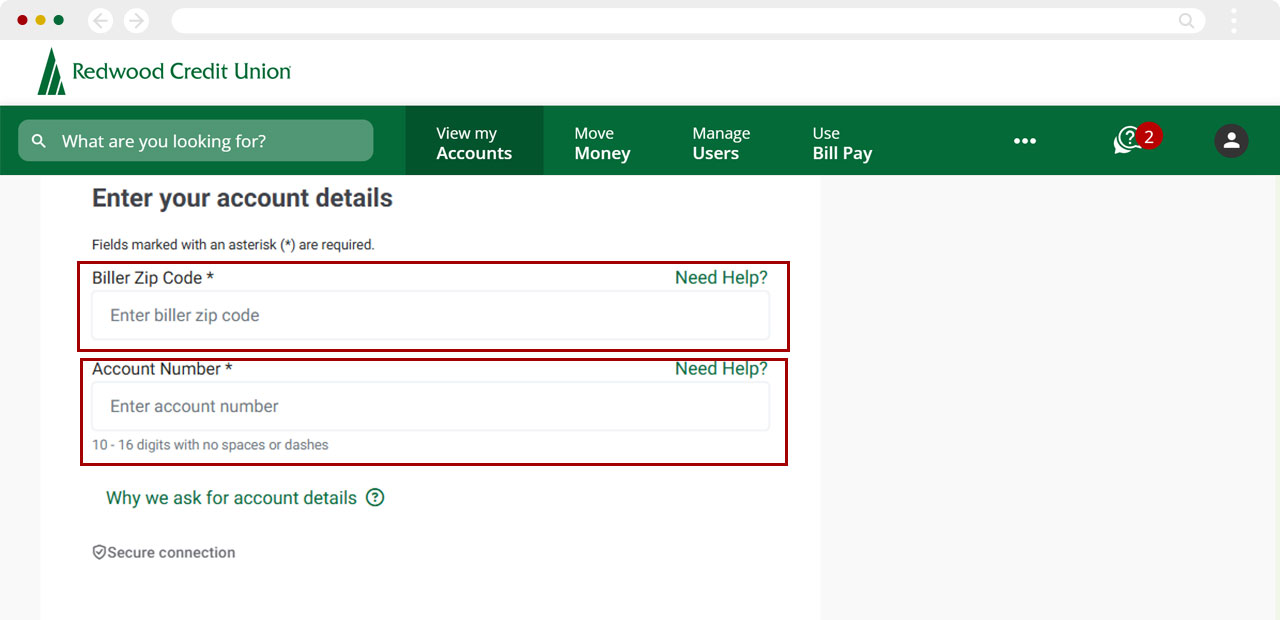Screen dimensions: 1280x620
Task: Open the user profile avatar icon
Action: [1231, 141]
